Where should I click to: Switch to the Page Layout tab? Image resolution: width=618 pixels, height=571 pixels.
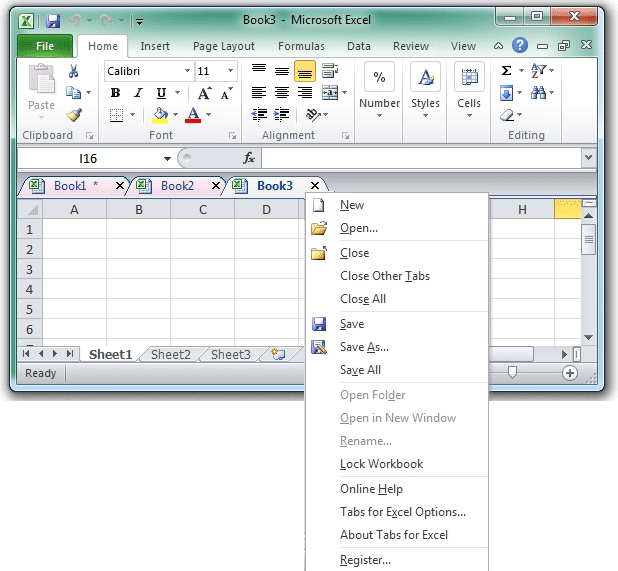click(x=223, y=46)
